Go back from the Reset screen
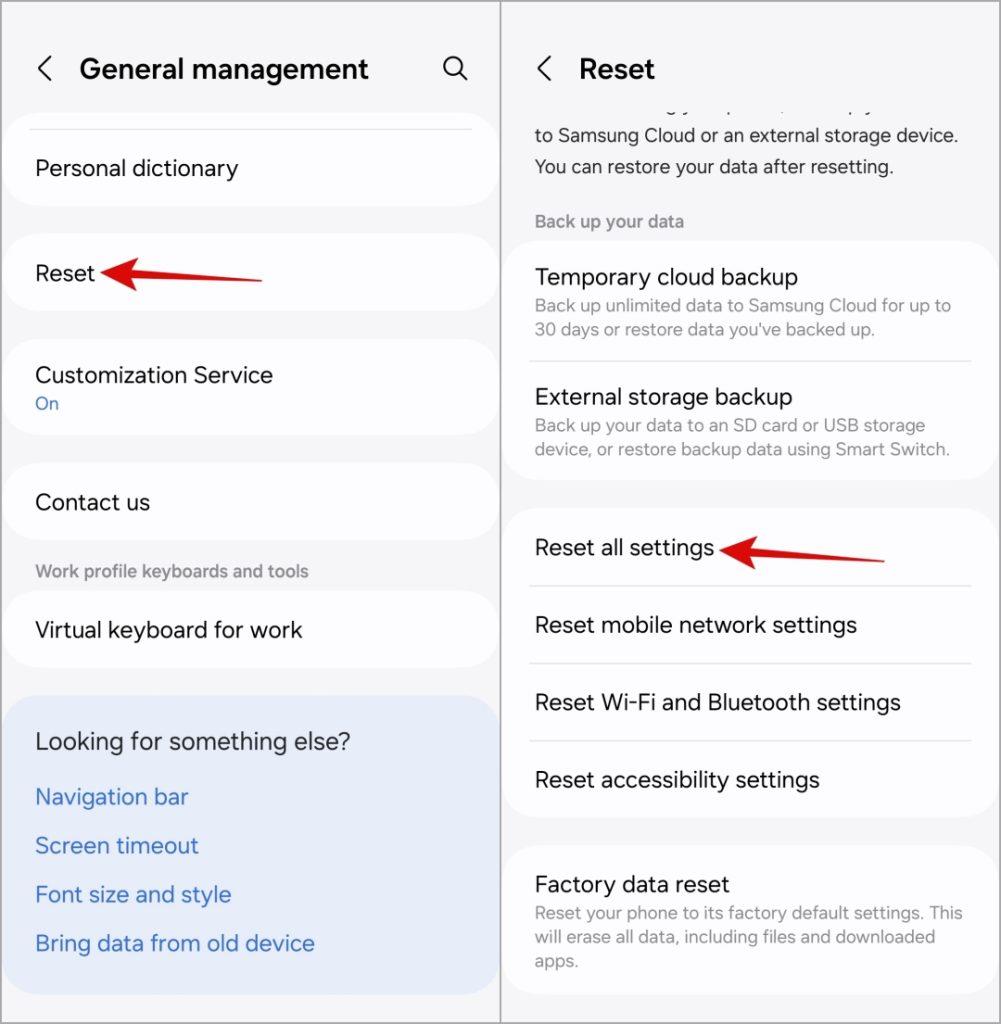The height and width of the screenshot is (1024, 1001). (x=544, y=69)
